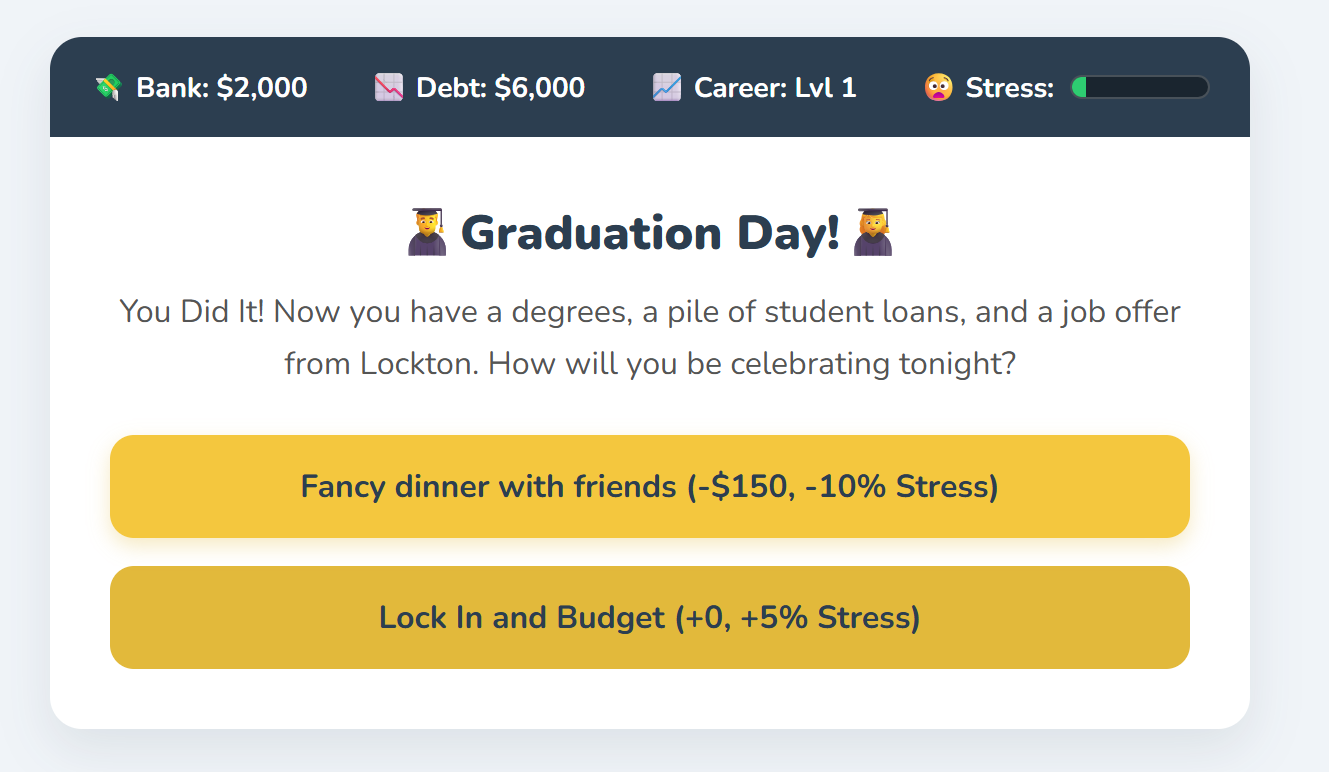
Task: Choose Lock In and Budget option
Action: pos(650,617)
